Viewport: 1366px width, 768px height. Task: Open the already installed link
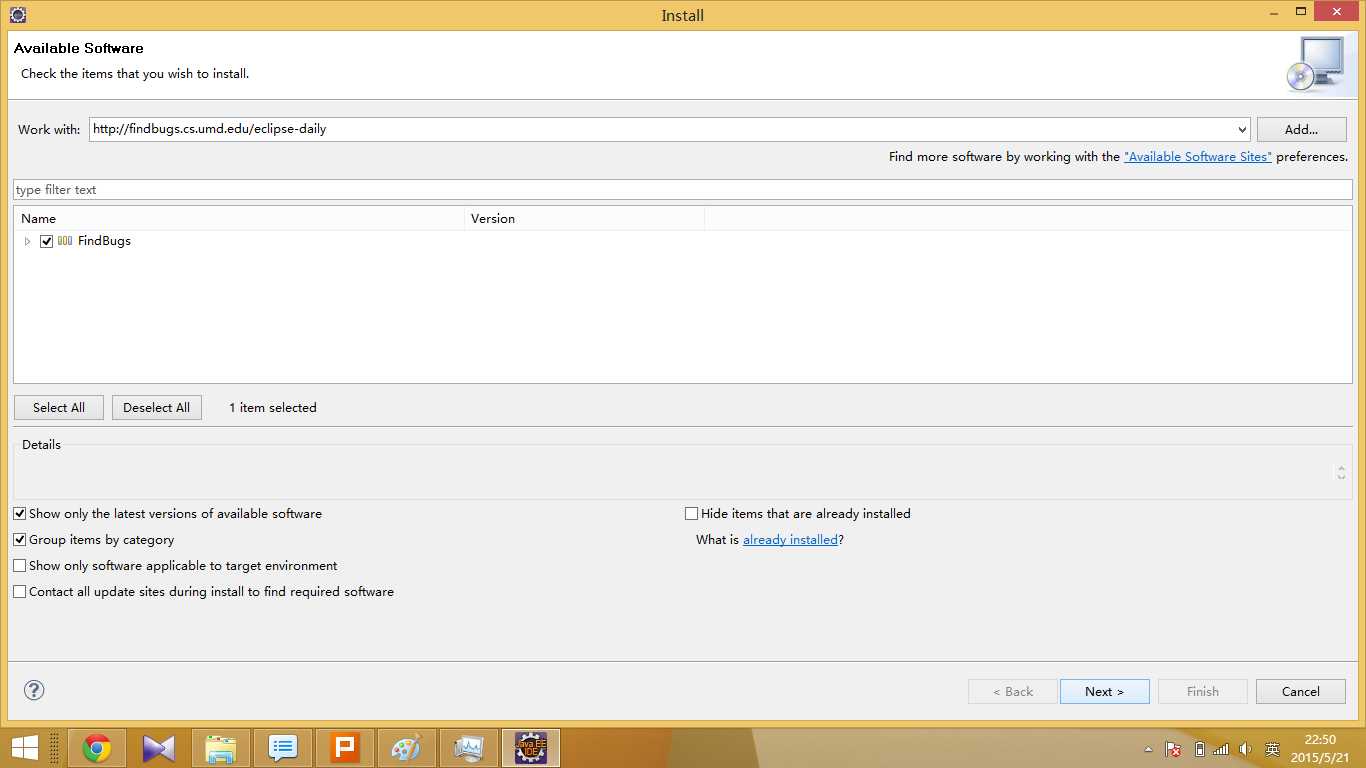point(790,540)
